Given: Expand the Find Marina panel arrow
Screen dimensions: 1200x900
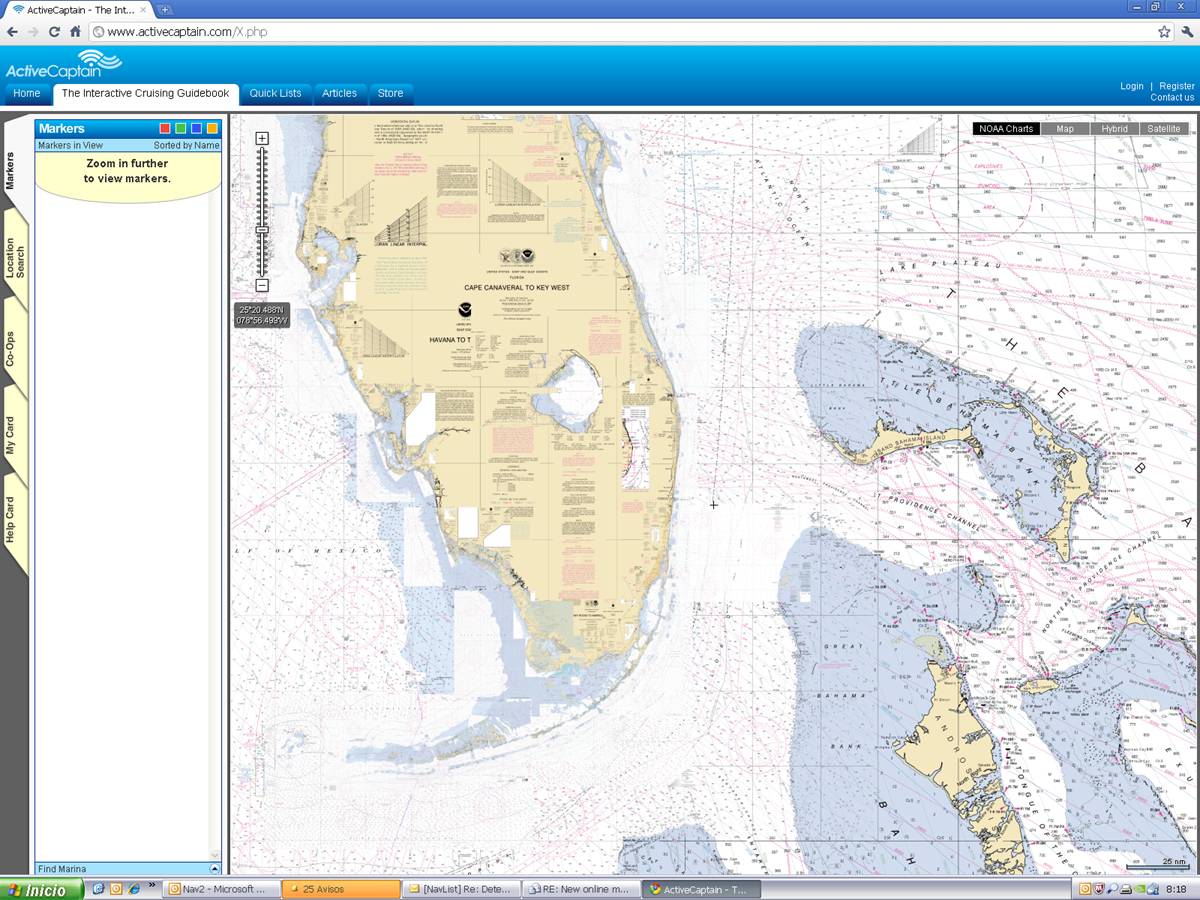Looking at the screenshot, I should 214,869.
